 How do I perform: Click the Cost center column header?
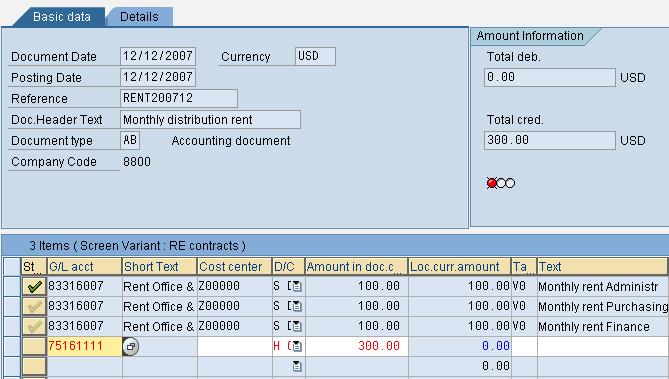[235, 267]
